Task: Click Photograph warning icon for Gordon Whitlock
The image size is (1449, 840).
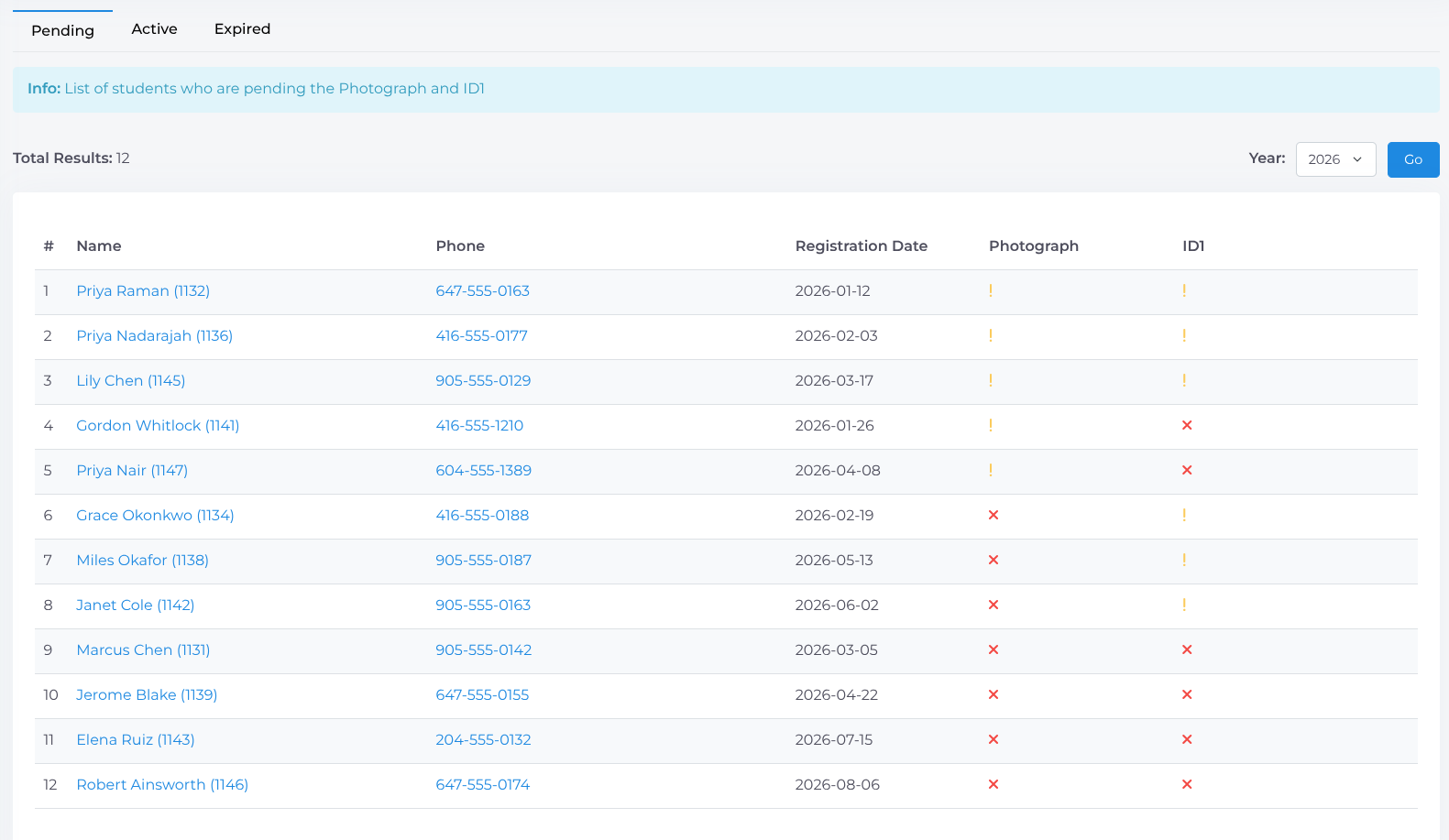Action: [x=991, y=425]
